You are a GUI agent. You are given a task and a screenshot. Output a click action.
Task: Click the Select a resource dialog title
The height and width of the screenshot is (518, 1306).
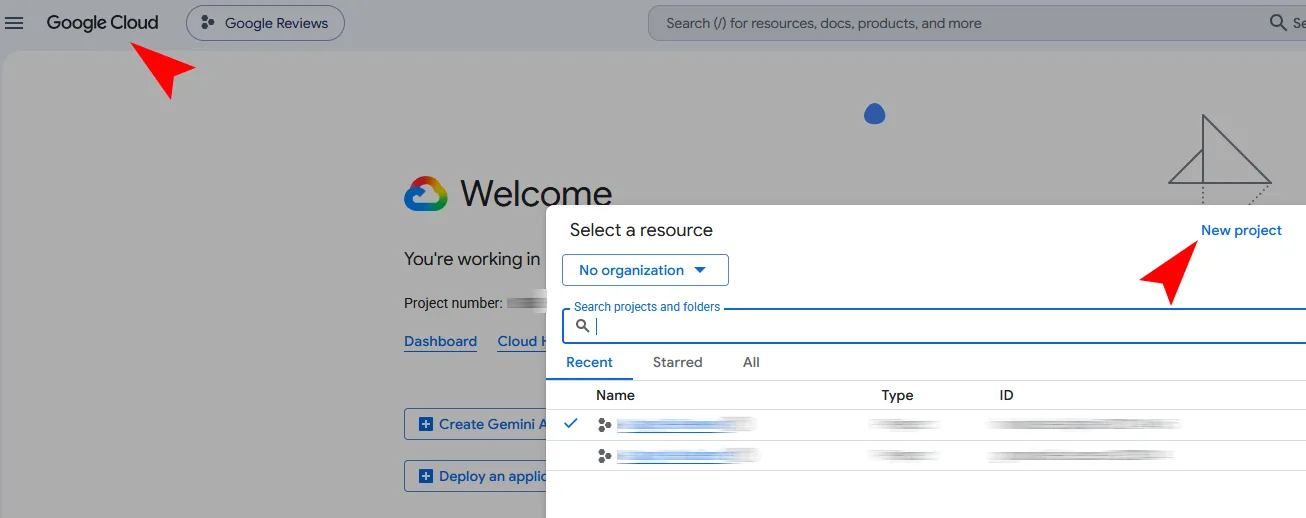[641, 230]
